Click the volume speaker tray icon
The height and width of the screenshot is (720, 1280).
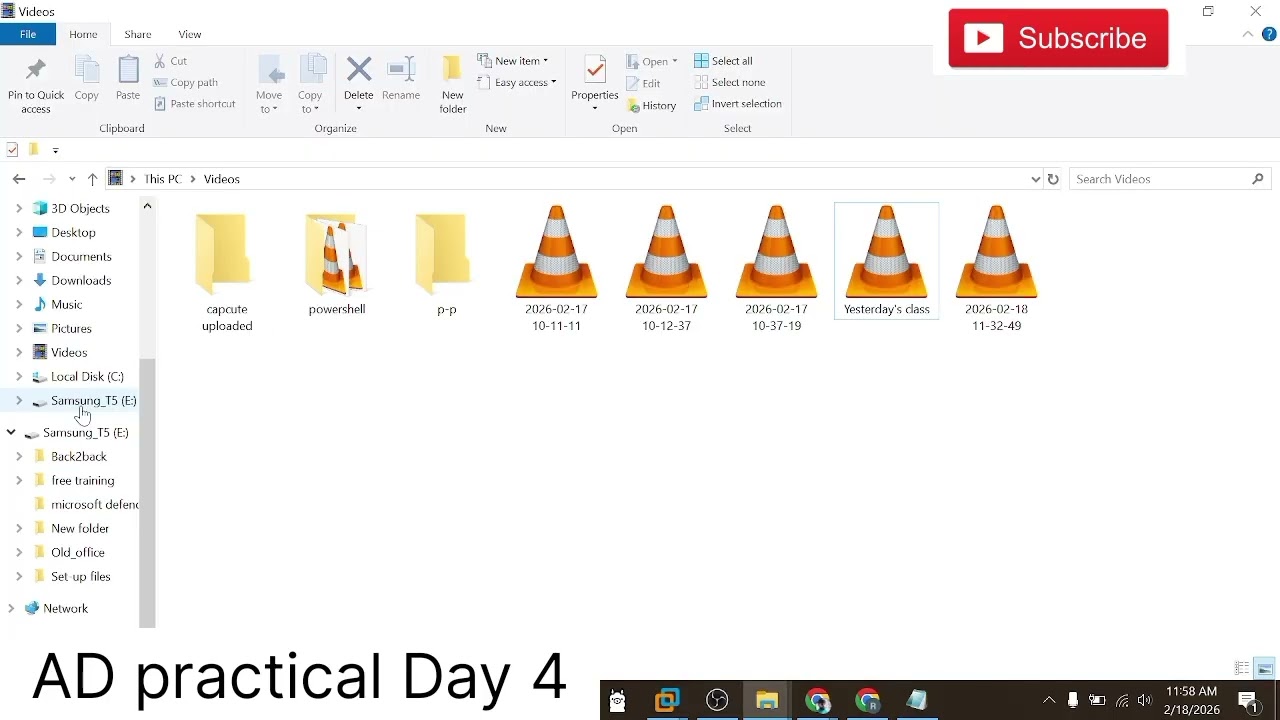(x=1145, y=701)
